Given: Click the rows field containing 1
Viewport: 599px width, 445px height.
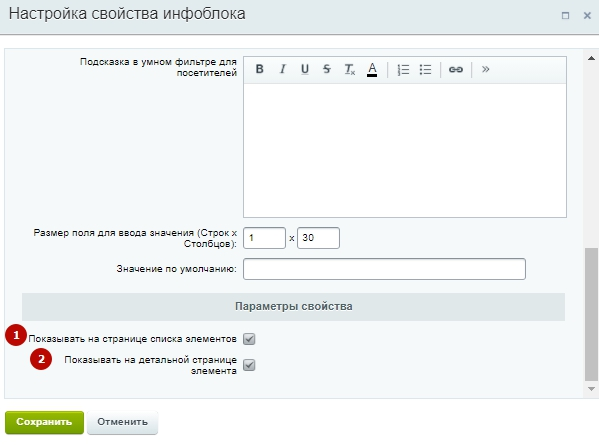Looking at the screenshot, I should (264, 238).
